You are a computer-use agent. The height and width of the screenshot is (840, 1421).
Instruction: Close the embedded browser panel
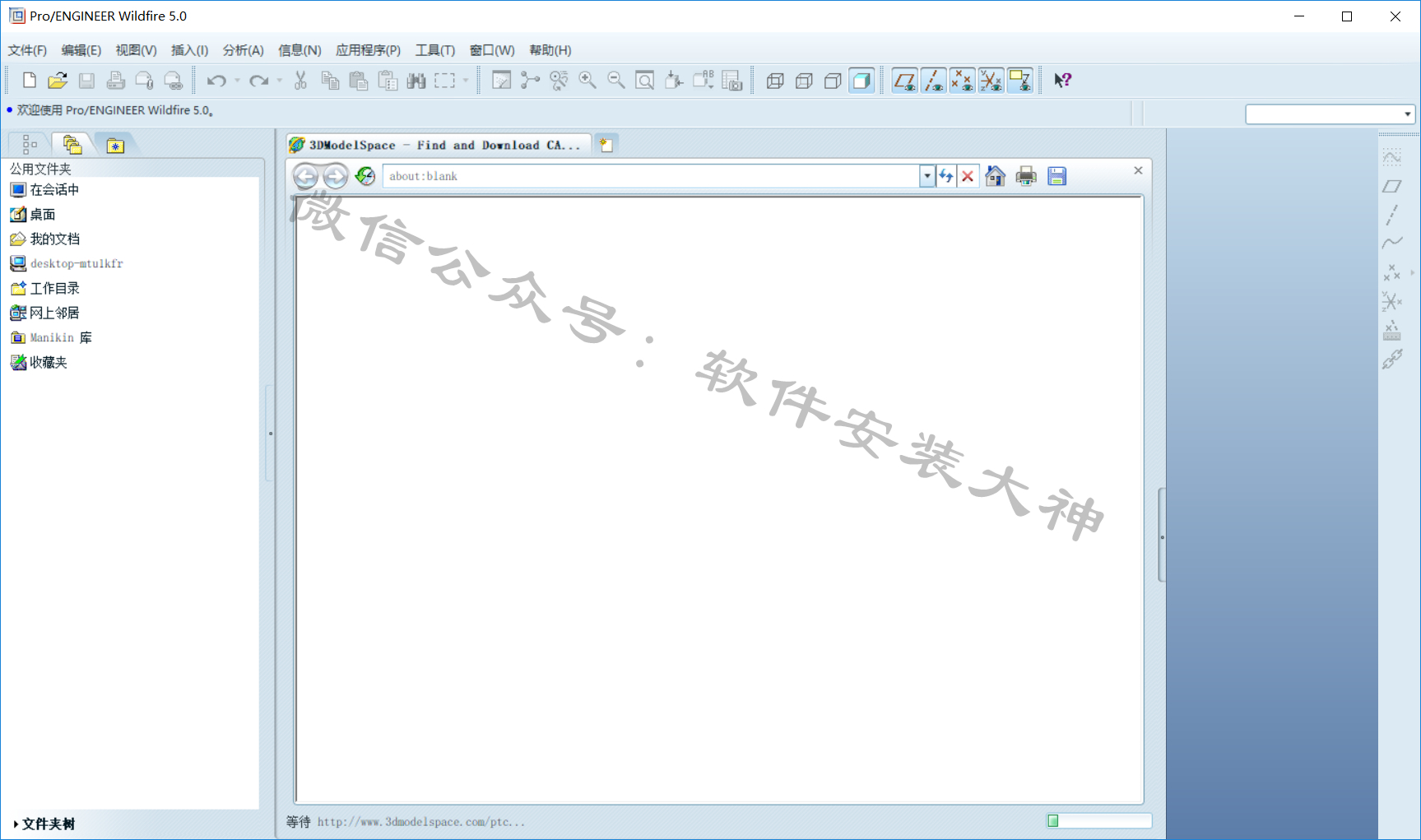tap(1138, 170)
